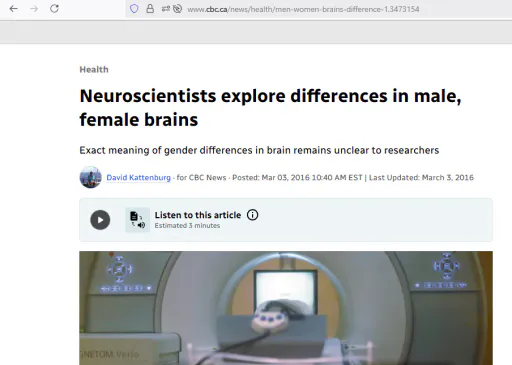This screenshot has height=365, width=512.
Task: Open the MRI scanner article image
Action: point(286,308)
